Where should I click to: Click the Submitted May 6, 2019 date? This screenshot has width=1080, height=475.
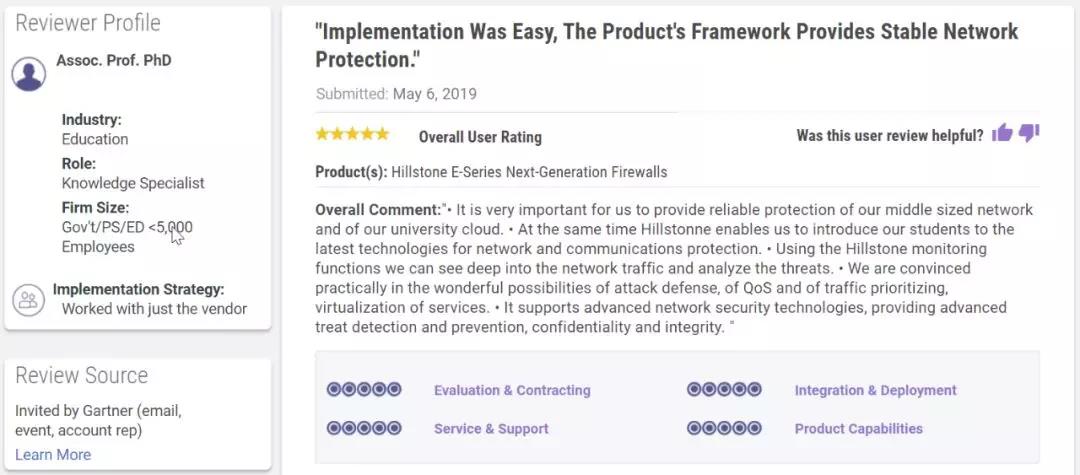[x=396, y=94]
